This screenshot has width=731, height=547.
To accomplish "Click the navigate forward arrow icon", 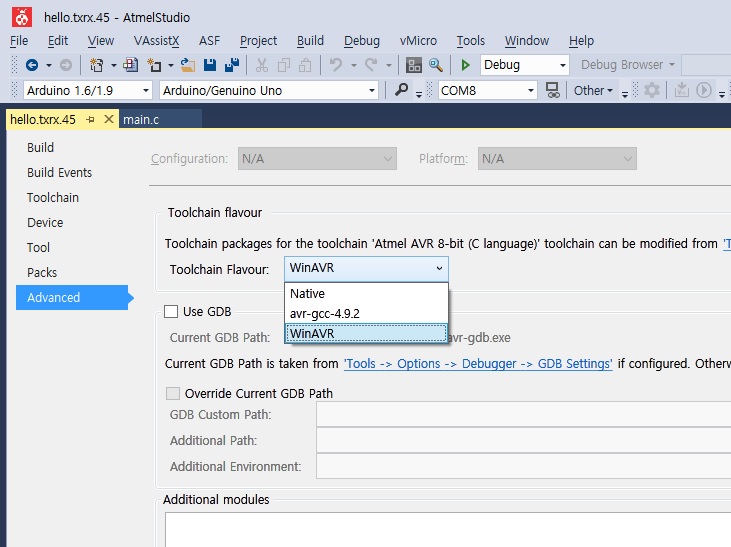I will point(66,65).
